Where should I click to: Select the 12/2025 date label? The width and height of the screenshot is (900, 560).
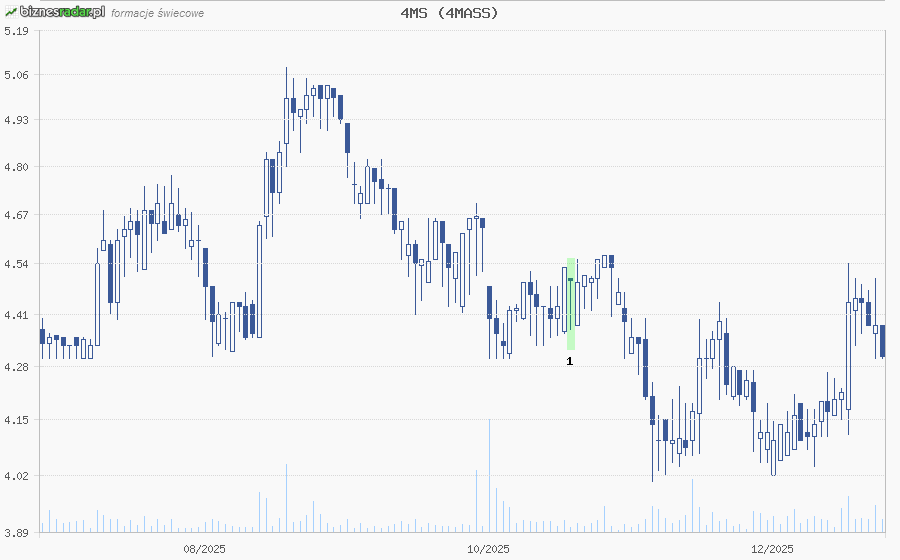click(772, 548)
